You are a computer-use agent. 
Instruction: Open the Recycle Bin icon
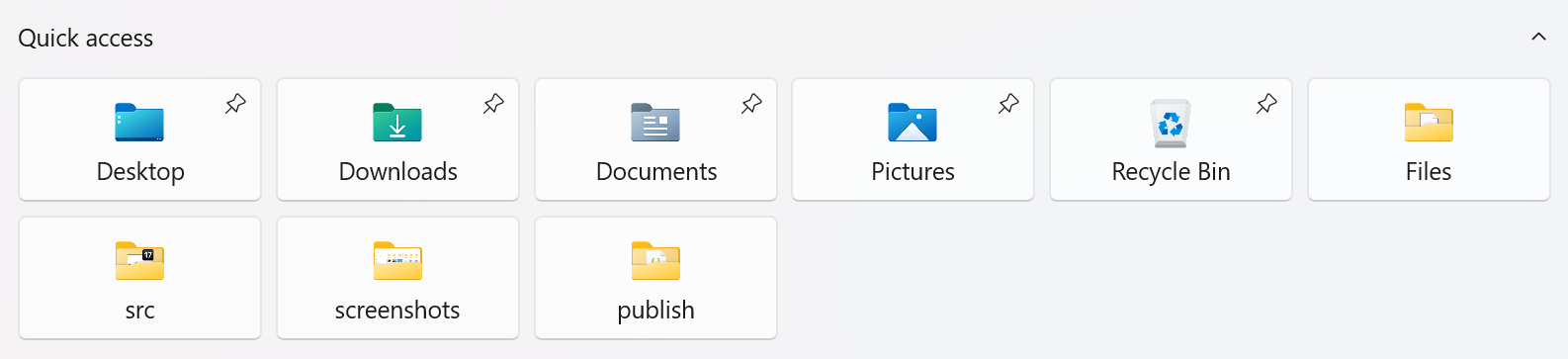click(x=1171, y=123)
